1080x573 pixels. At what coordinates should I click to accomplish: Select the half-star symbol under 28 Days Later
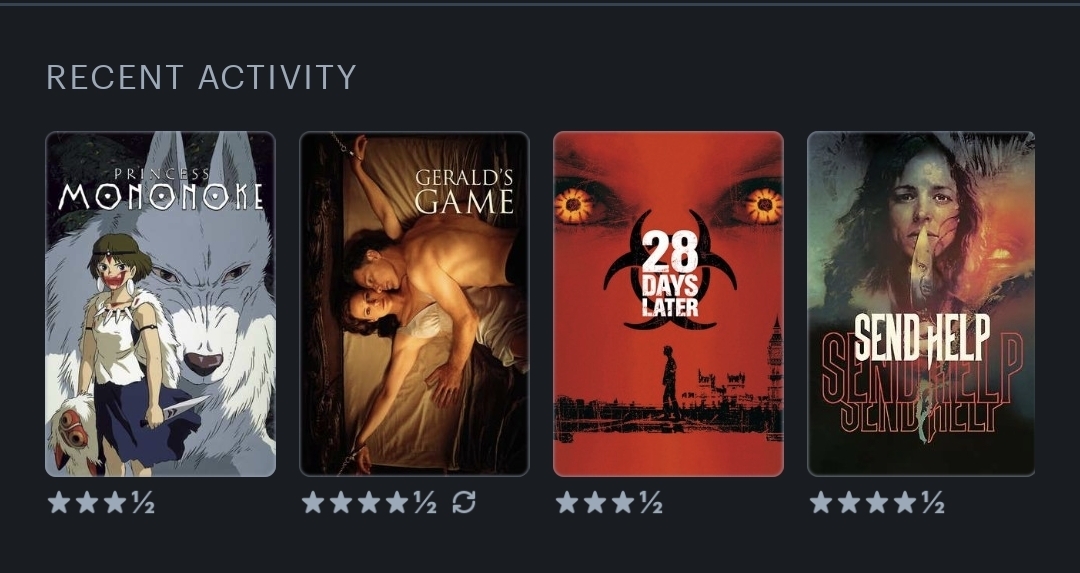[651, 503]
